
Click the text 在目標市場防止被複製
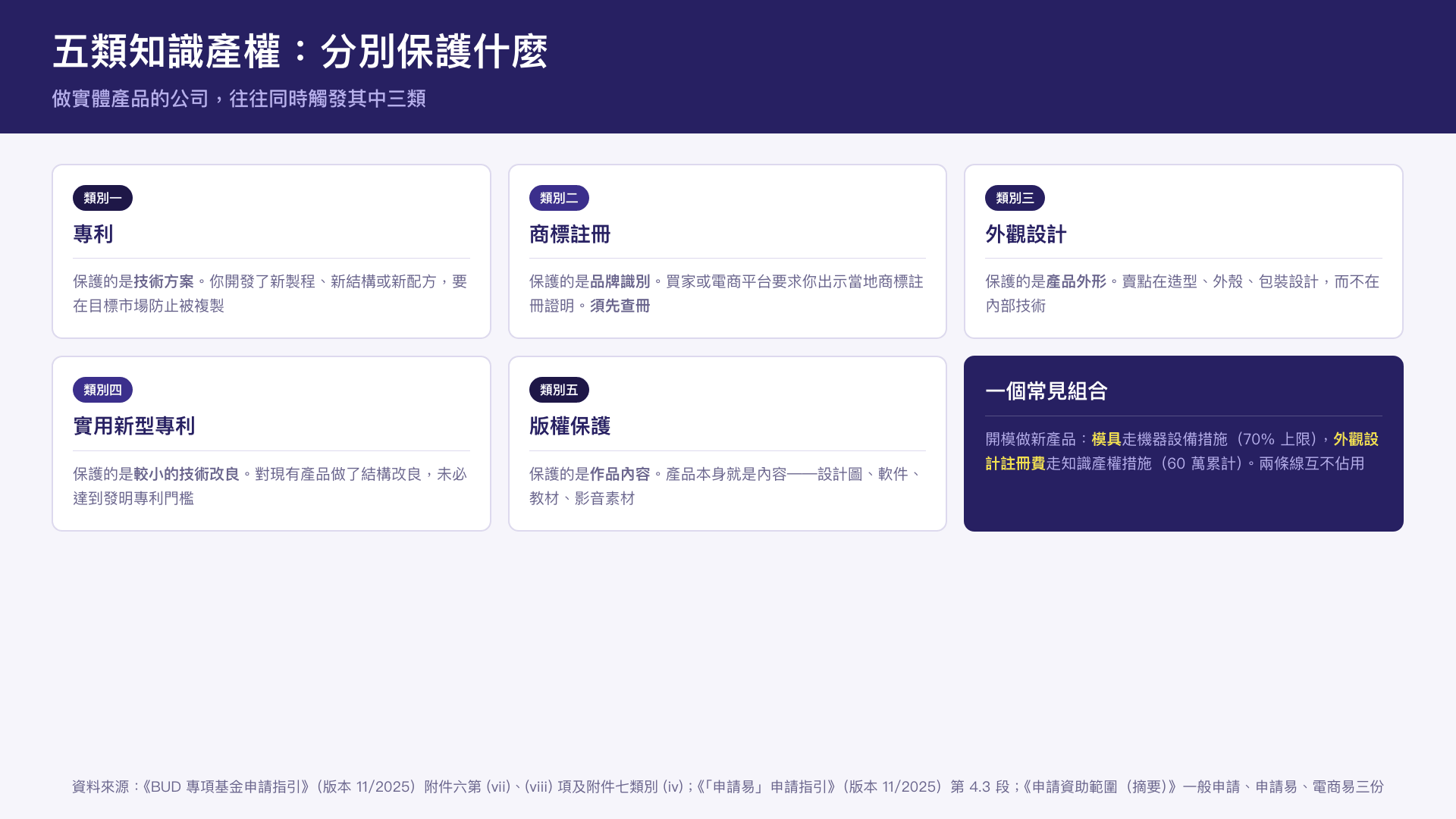click(x=149, y=306)
